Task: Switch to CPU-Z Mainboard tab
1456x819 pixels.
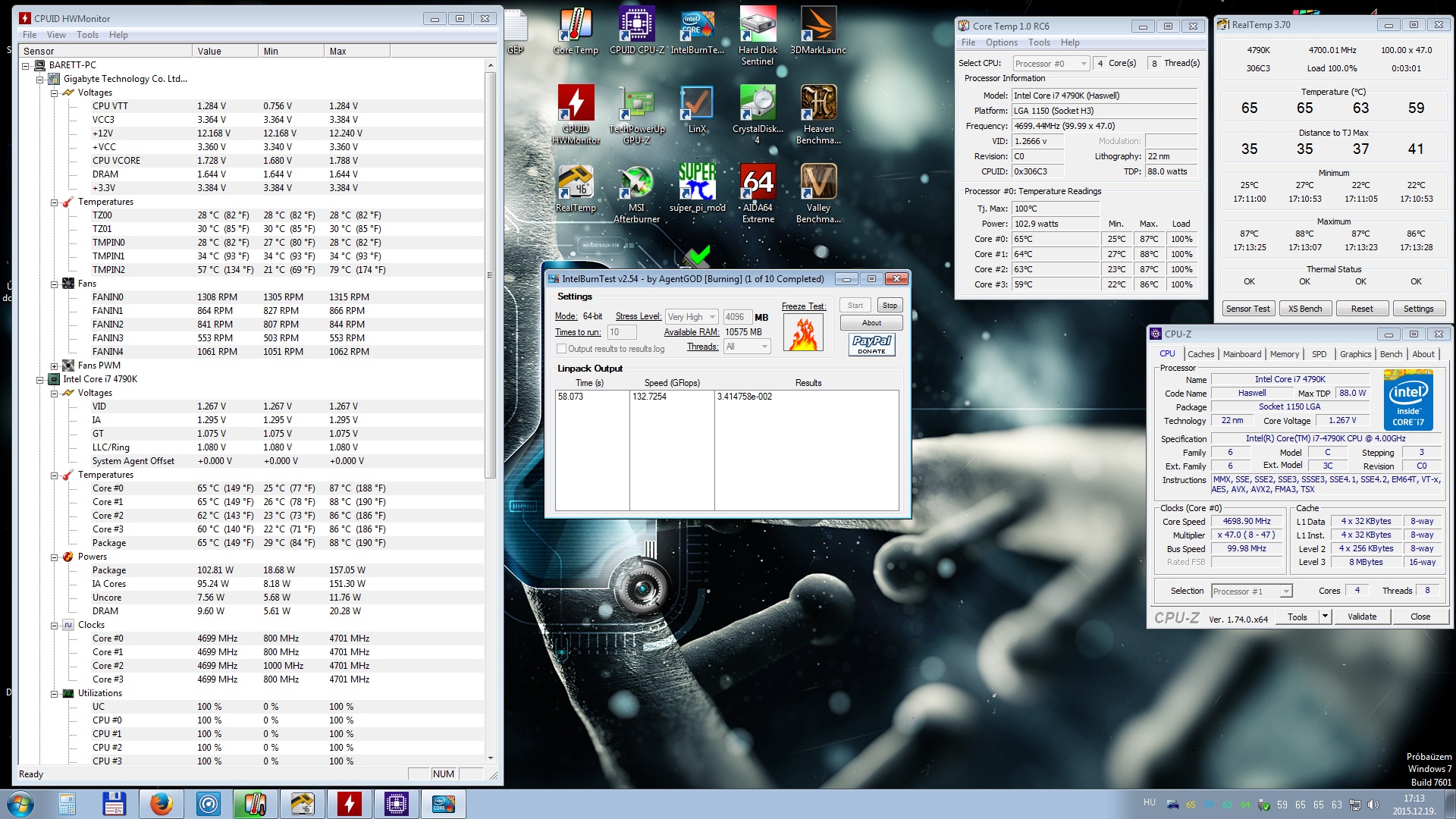Action: (x=1242, y=354)
